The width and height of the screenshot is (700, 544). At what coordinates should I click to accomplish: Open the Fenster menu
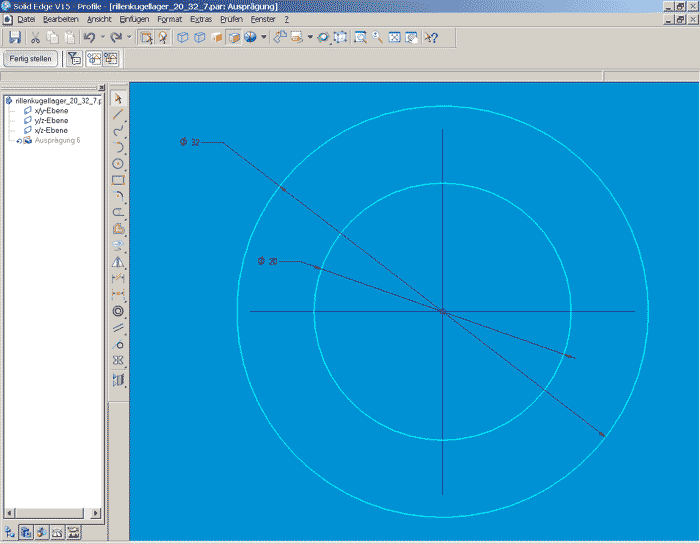click(x=263, y=19)
